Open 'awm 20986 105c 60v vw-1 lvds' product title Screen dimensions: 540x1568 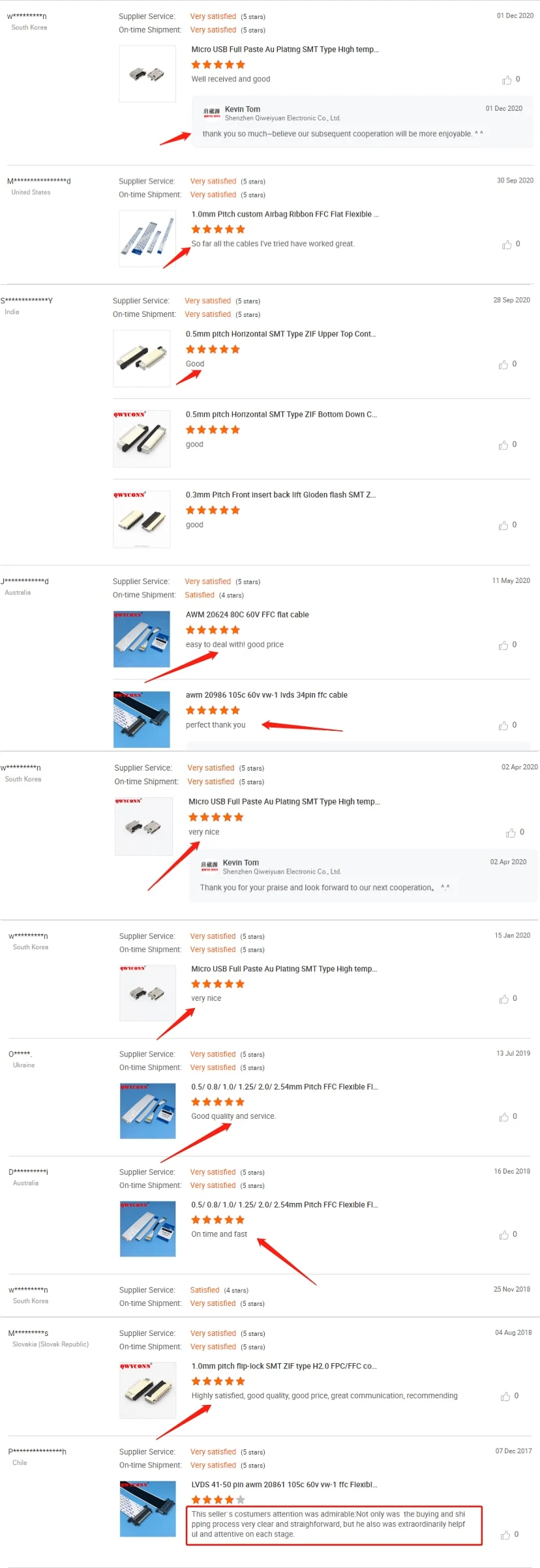tap(266, 695)
